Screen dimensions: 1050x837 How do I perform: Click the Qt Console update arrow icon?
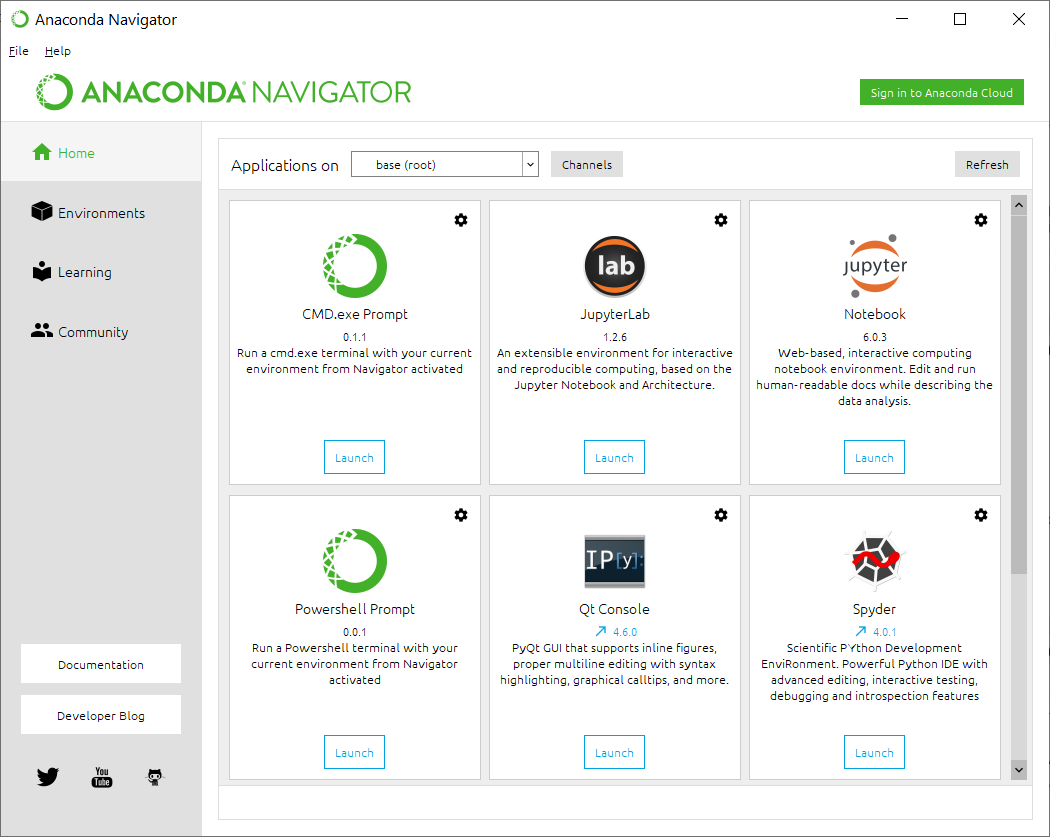coord(601,631)
